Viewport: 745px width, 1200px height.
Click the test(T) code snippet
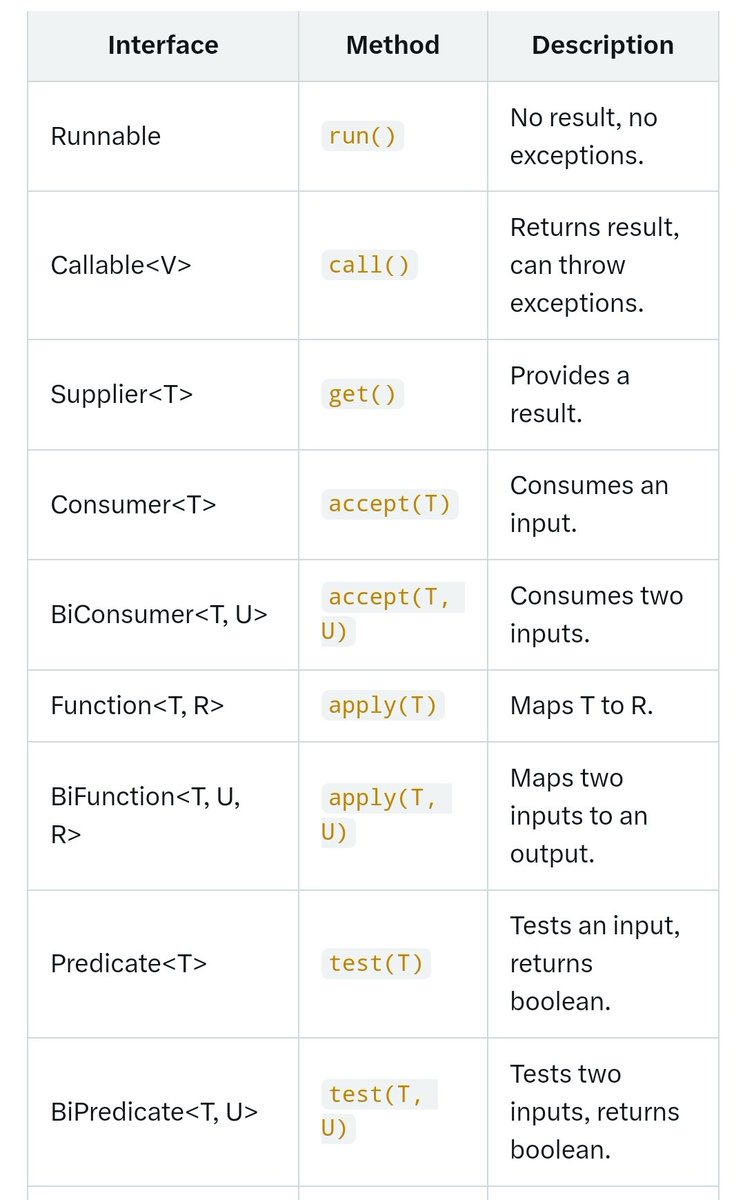click(376, 964)
